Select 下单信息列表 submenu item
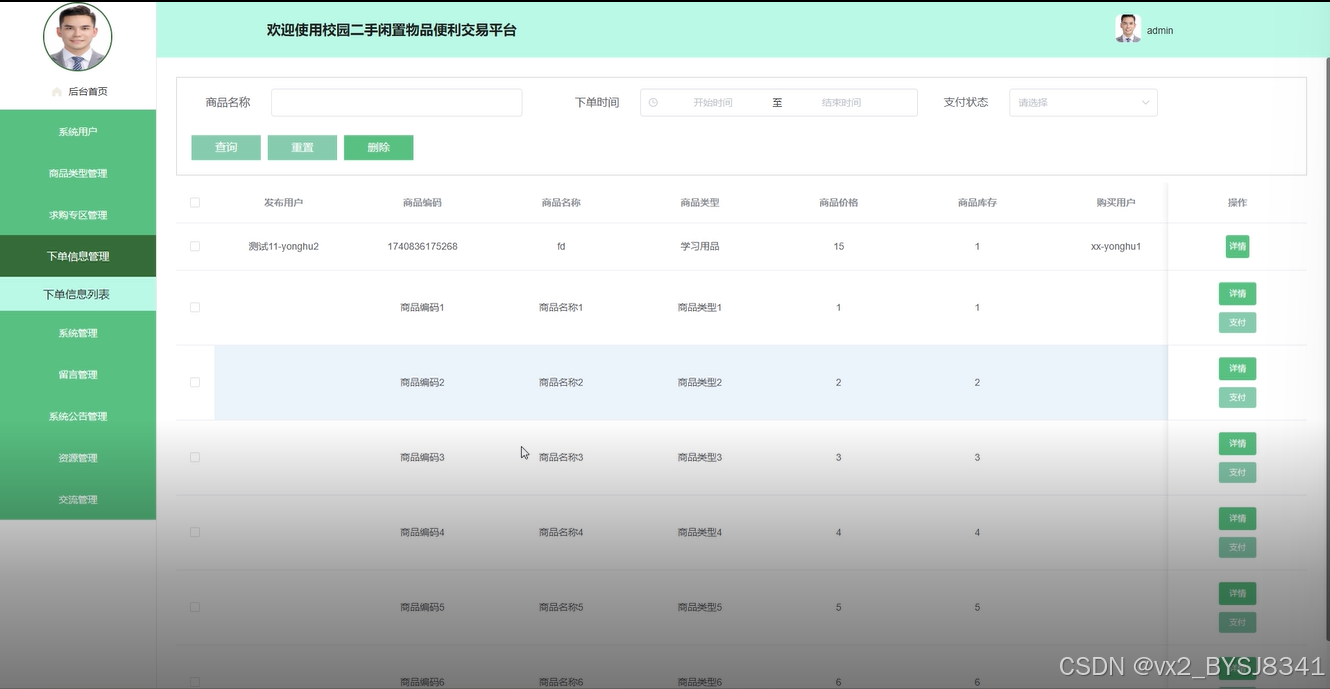1330x689 pixels. (x=78, y=294)
